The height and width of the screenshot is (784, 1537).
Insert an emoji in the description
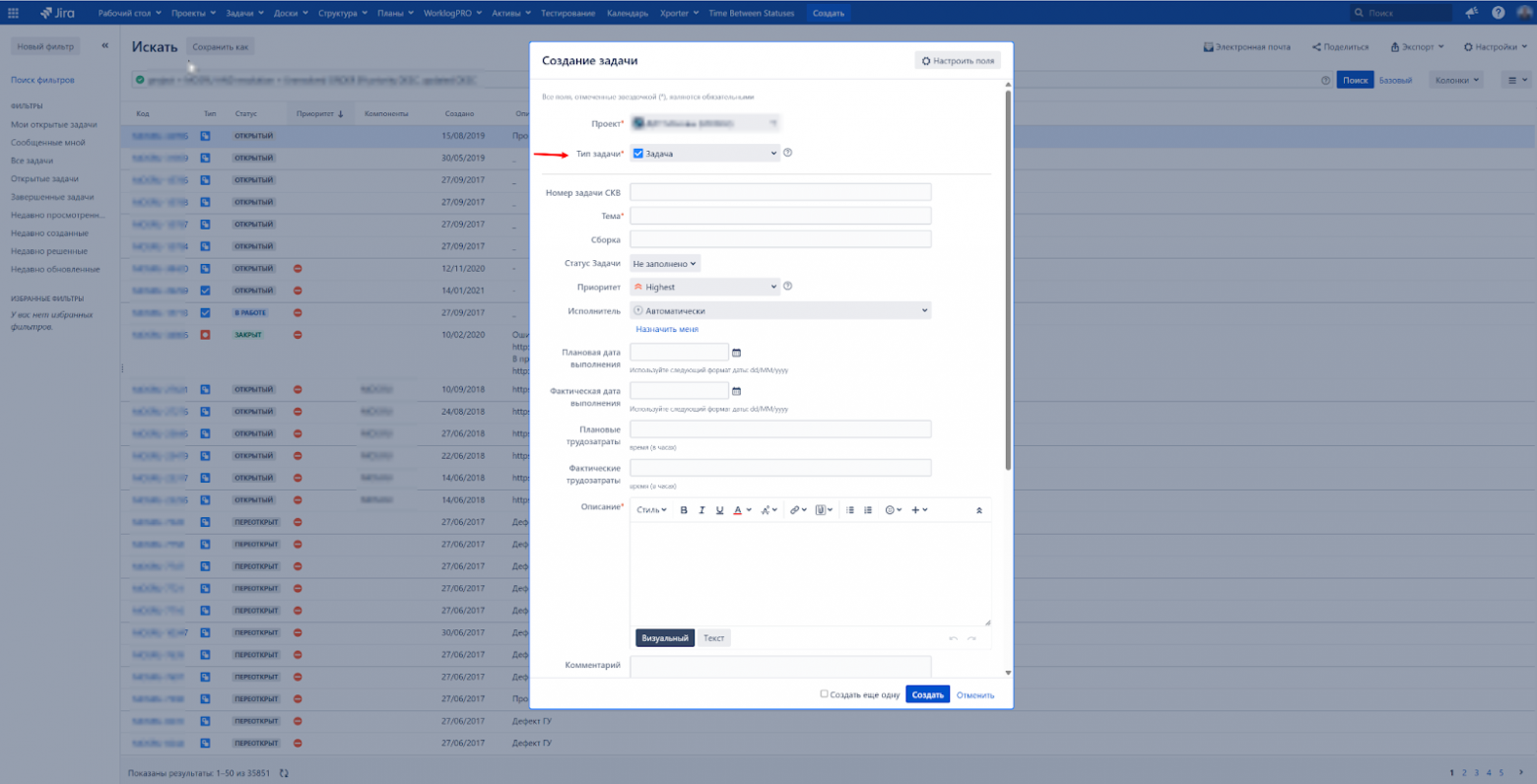point(891,509)
